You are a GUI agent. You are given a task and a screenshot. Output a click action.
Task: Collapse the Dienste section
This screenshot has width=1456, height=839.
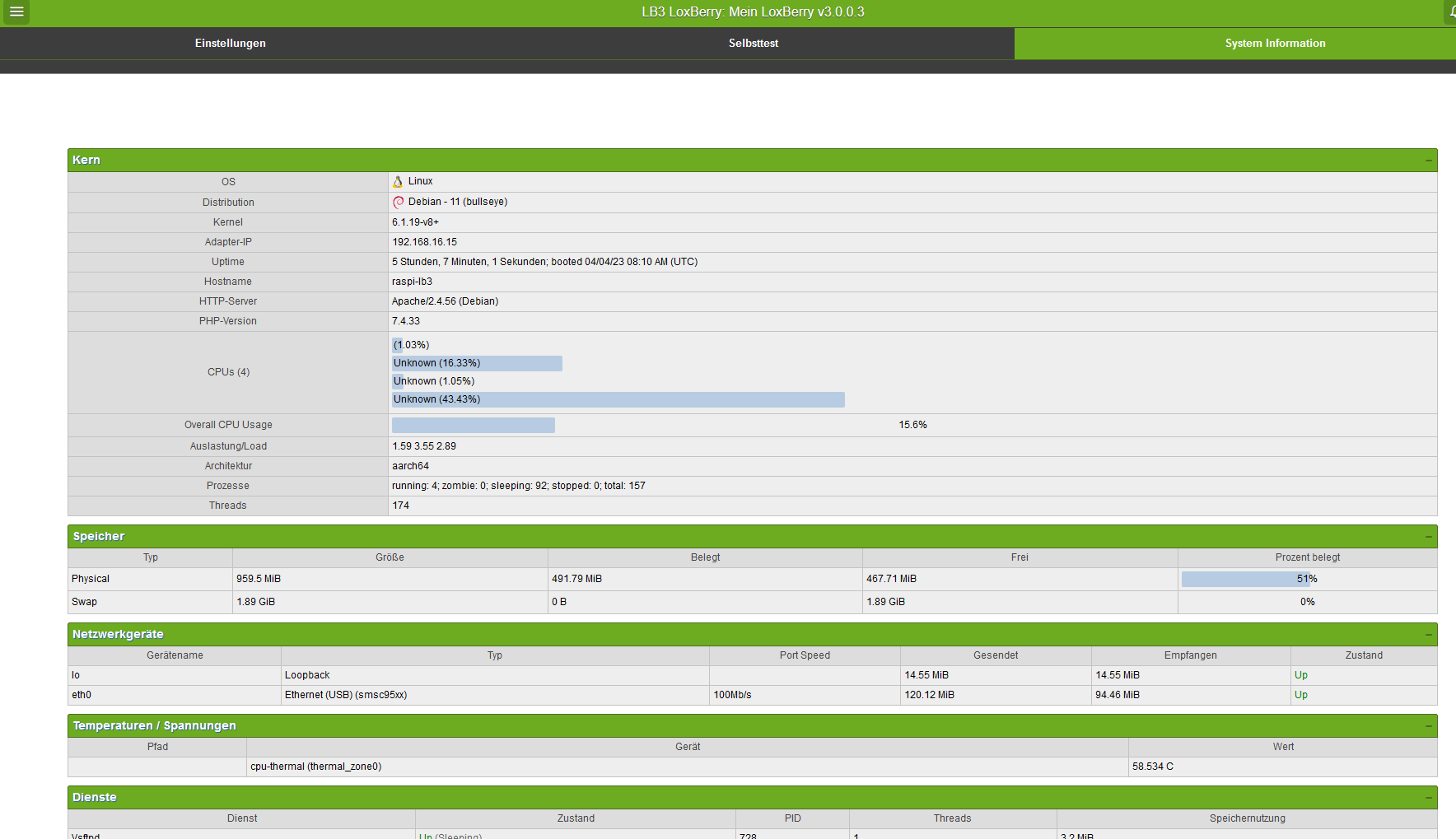click(x=1429, y=798)
